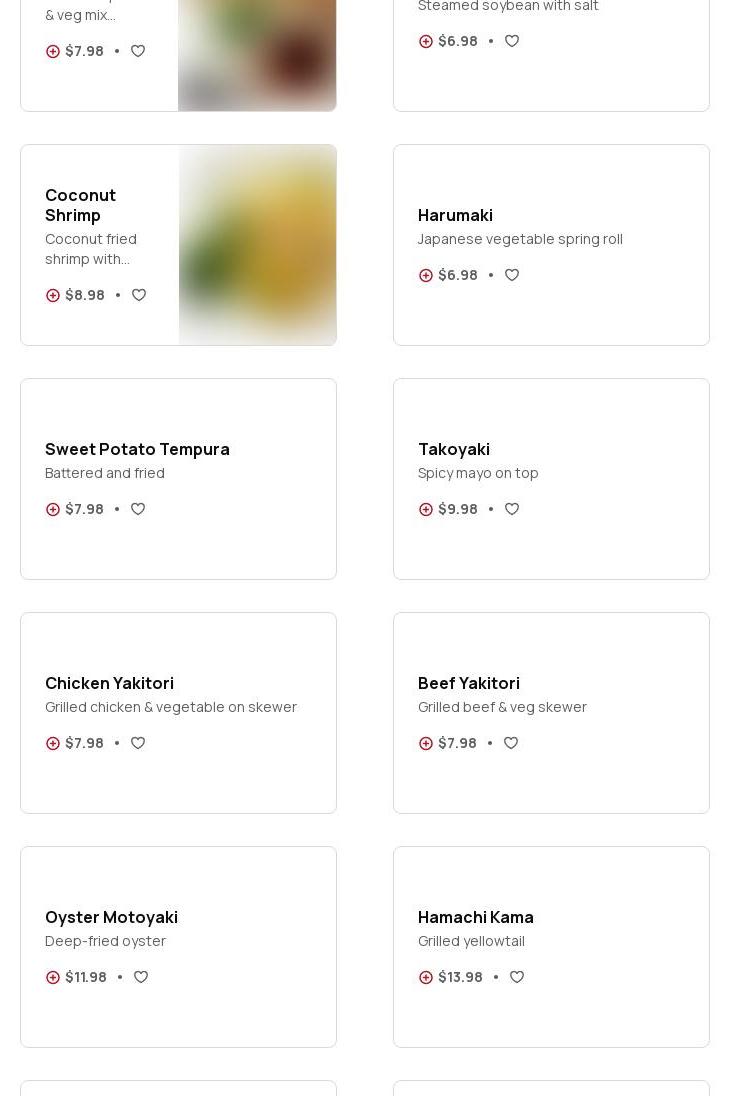Viewport: 750px width, 1096px height.
Task: Favorite the Oyster Motoyaki dish
Action: coord(141,977)
